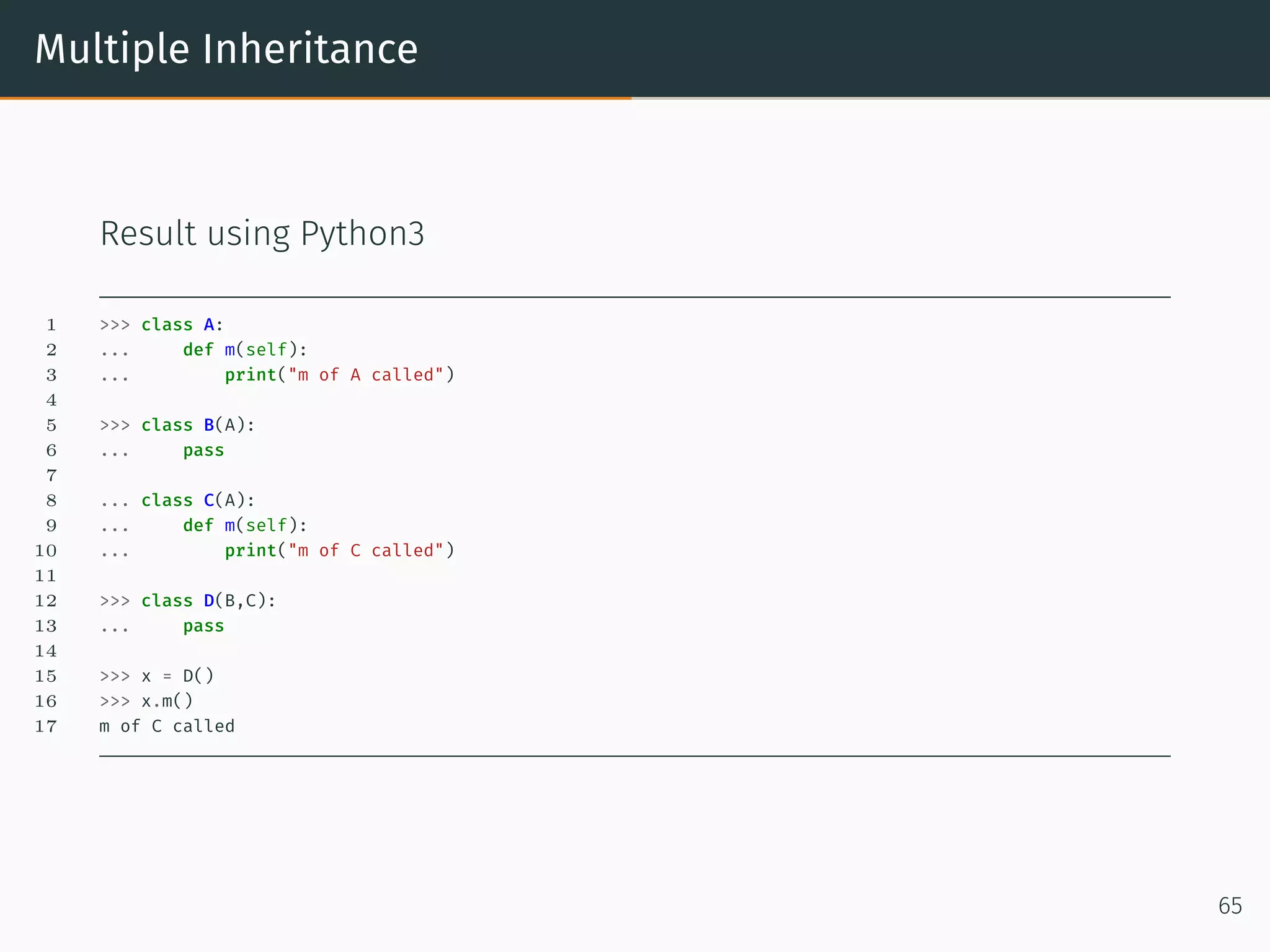Select the 'Result using Python3' heading
Screen dimensions: 1270x952
262,234
